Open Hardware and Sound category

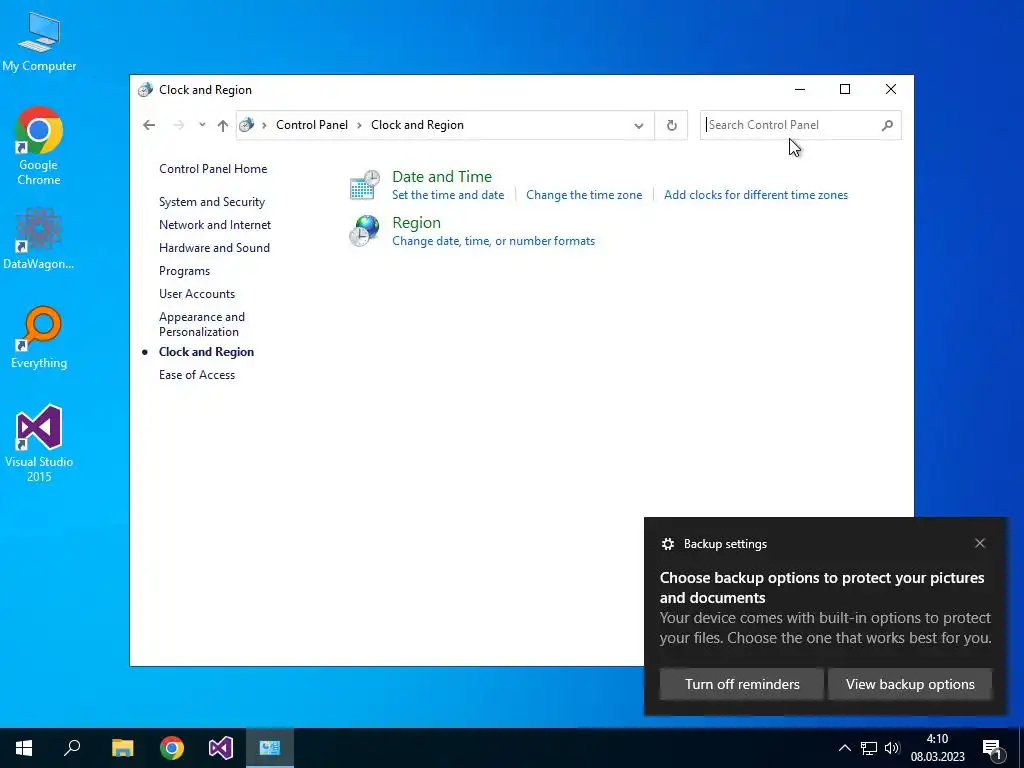coord(214,248)
